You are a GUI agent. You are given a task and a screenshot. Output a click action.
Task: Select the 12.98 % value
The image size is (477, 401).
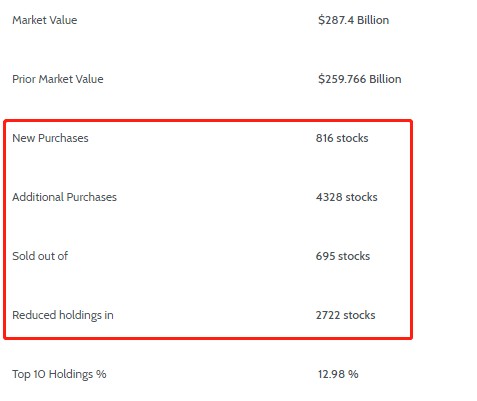[x=338, y=374]
